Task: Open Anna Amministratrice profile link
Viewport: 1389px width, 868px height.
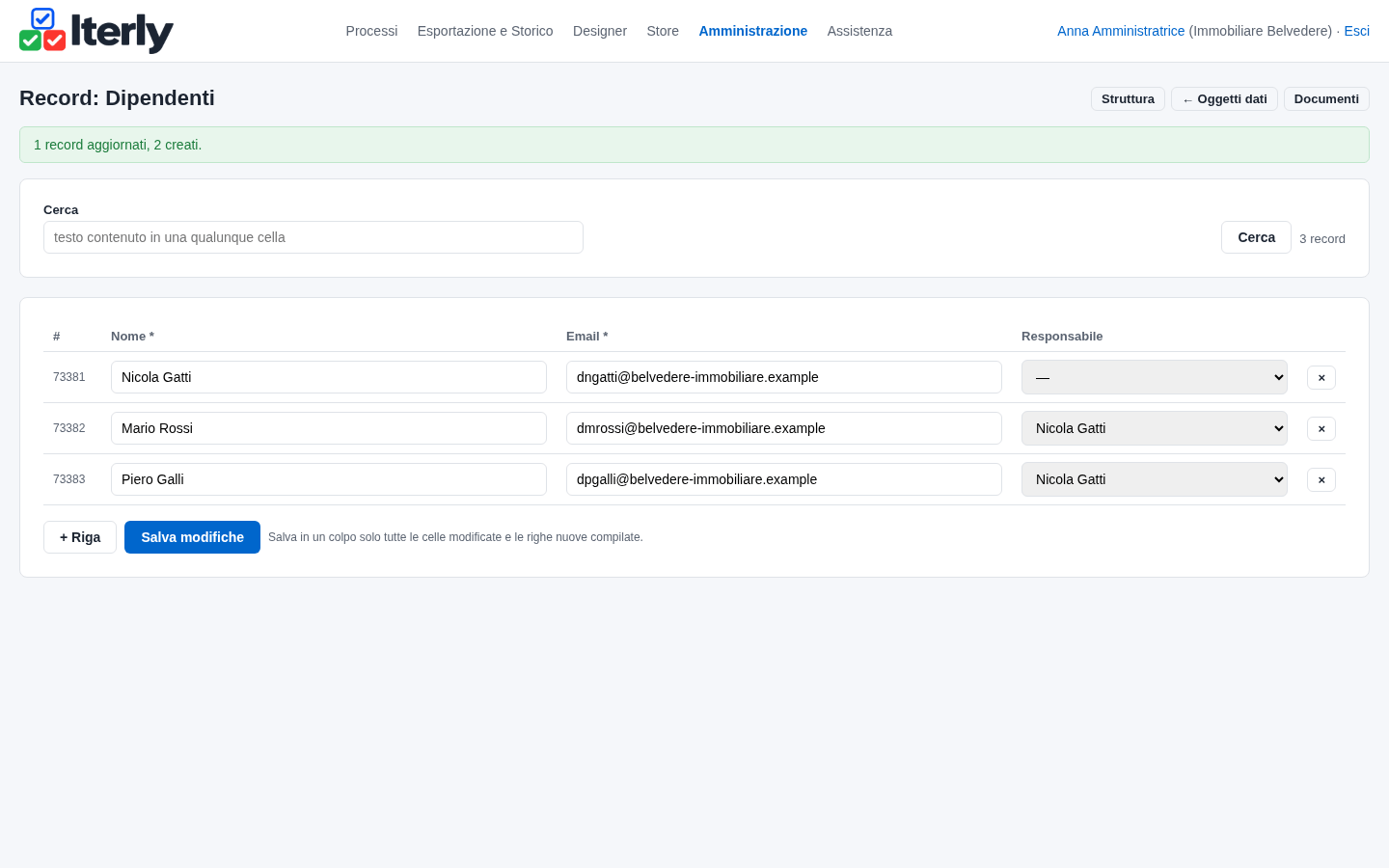Action: click(1121, 31)
